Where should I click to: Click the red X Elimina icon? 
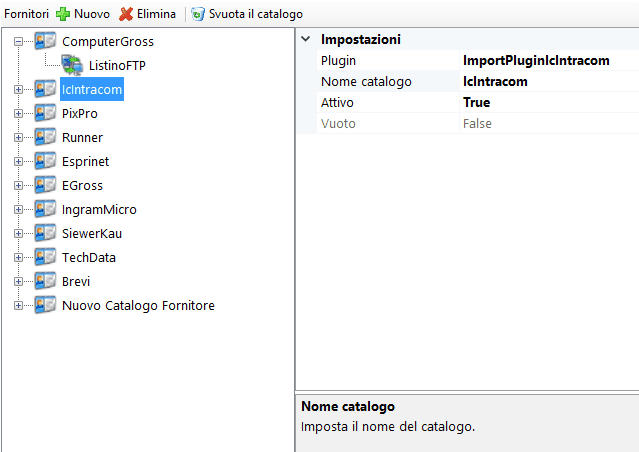pyautogui.click(x=126, y=14)
